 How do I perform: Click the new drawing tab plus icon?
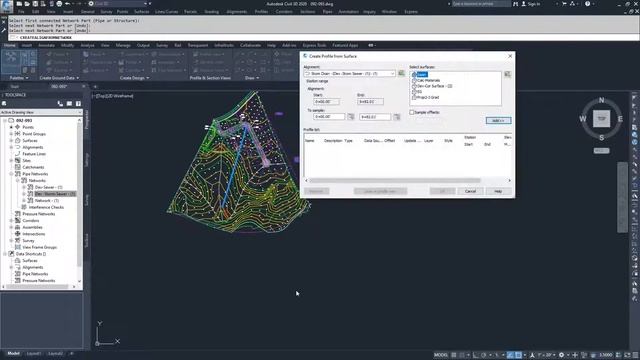[x=95, y=87]
